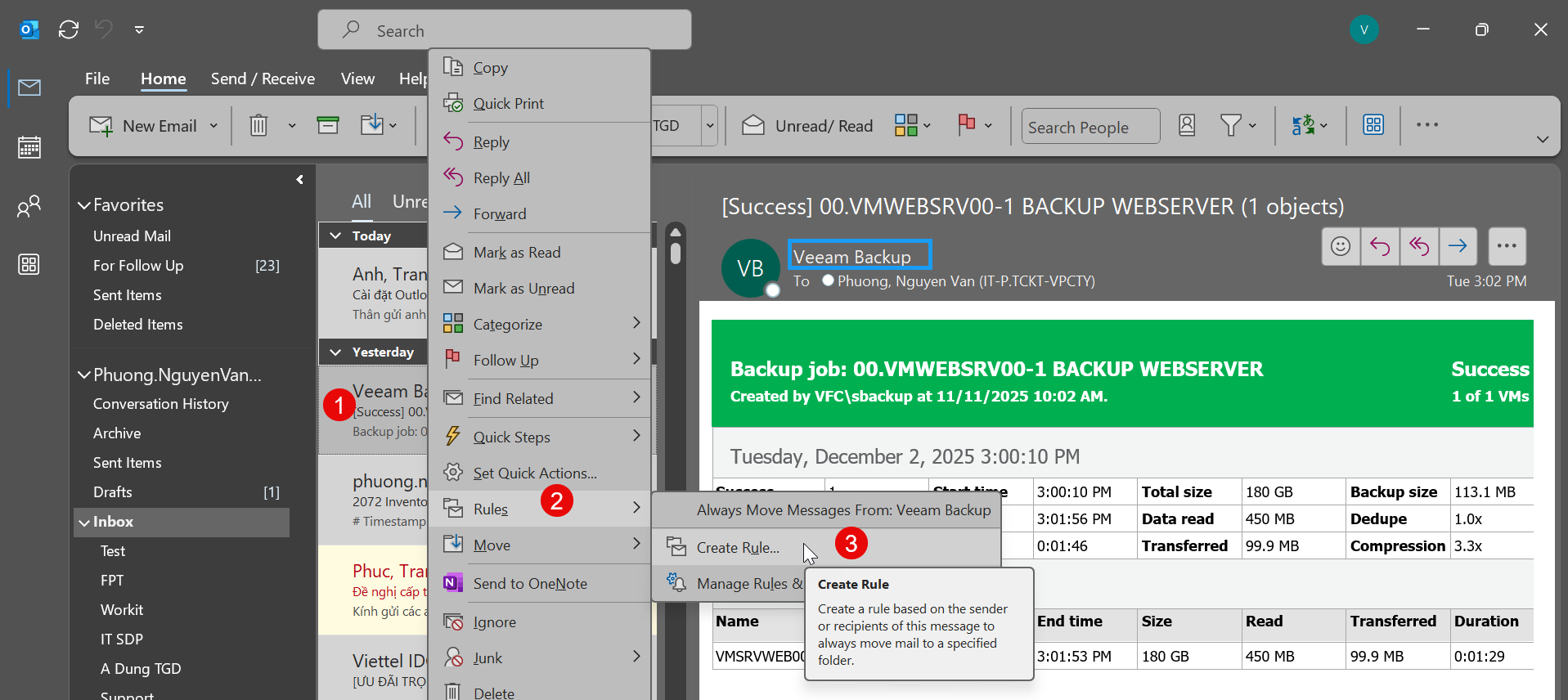This screenshot has height=700, width=1568.
Task: Click the Send/Receive sync icon in title bar
Action: [x=69, y=30]
